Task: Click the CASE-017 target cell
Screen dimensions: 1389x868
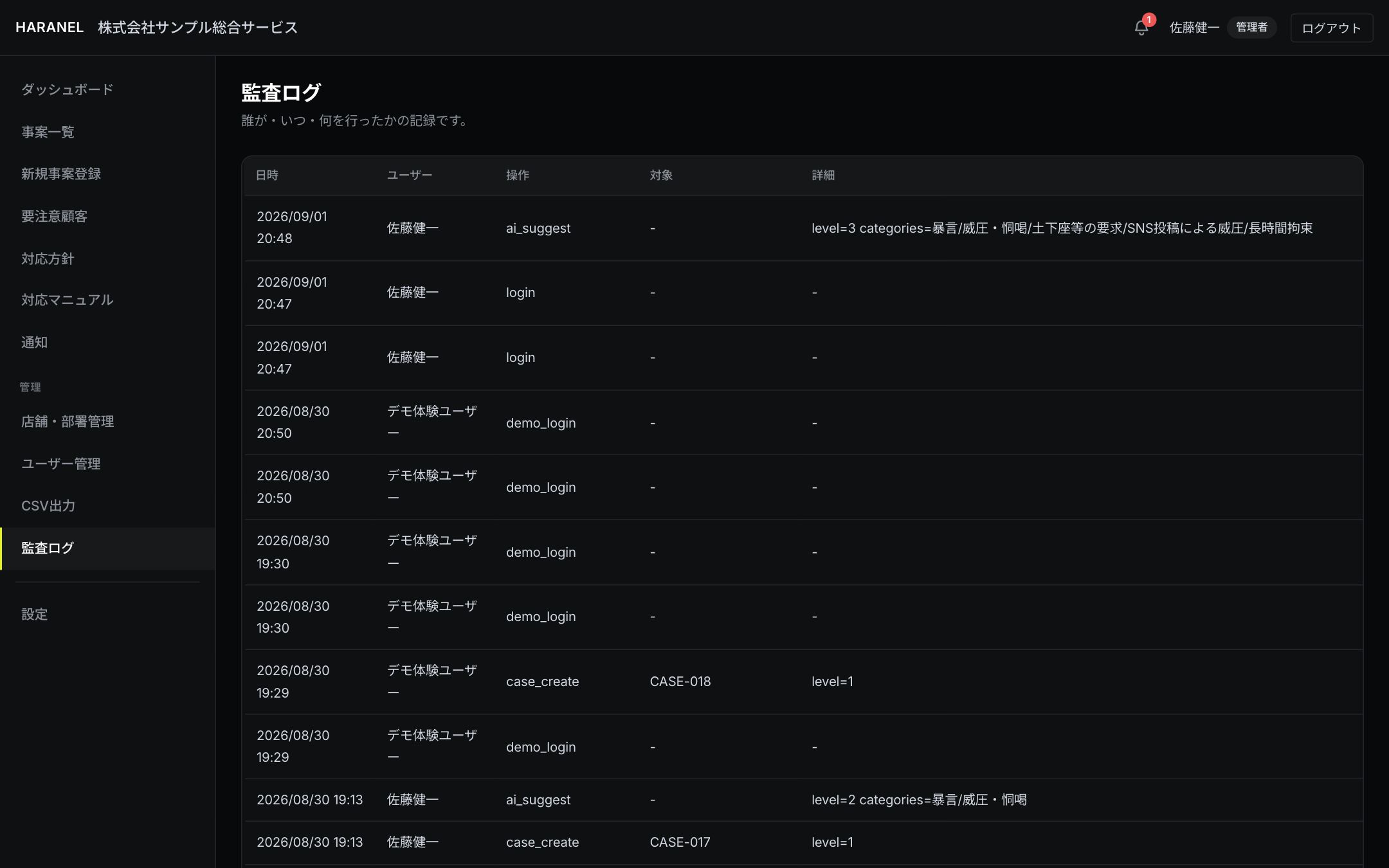Action: coord(680,842)
